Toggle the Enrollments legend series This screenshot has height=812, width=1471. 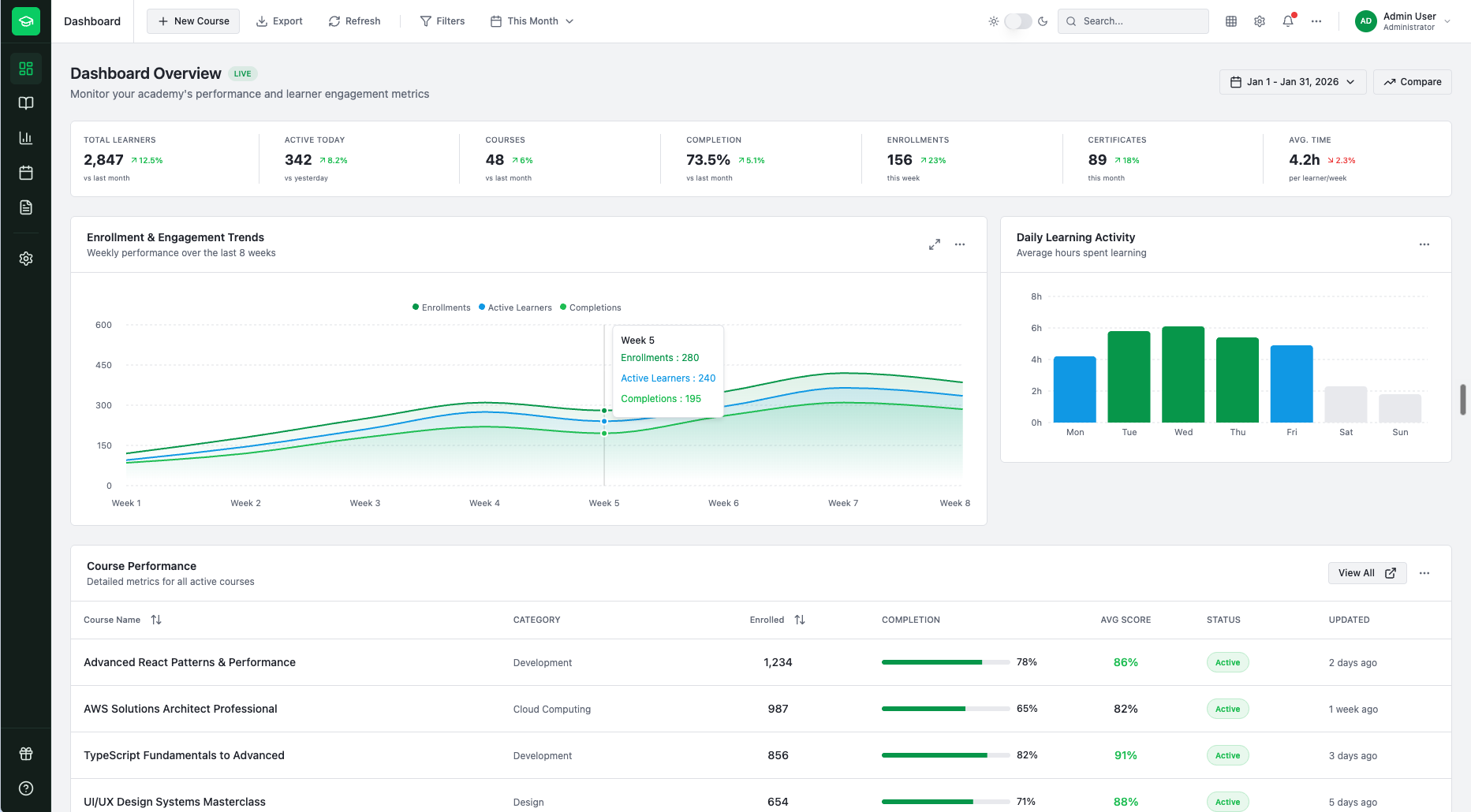[442, 307]
